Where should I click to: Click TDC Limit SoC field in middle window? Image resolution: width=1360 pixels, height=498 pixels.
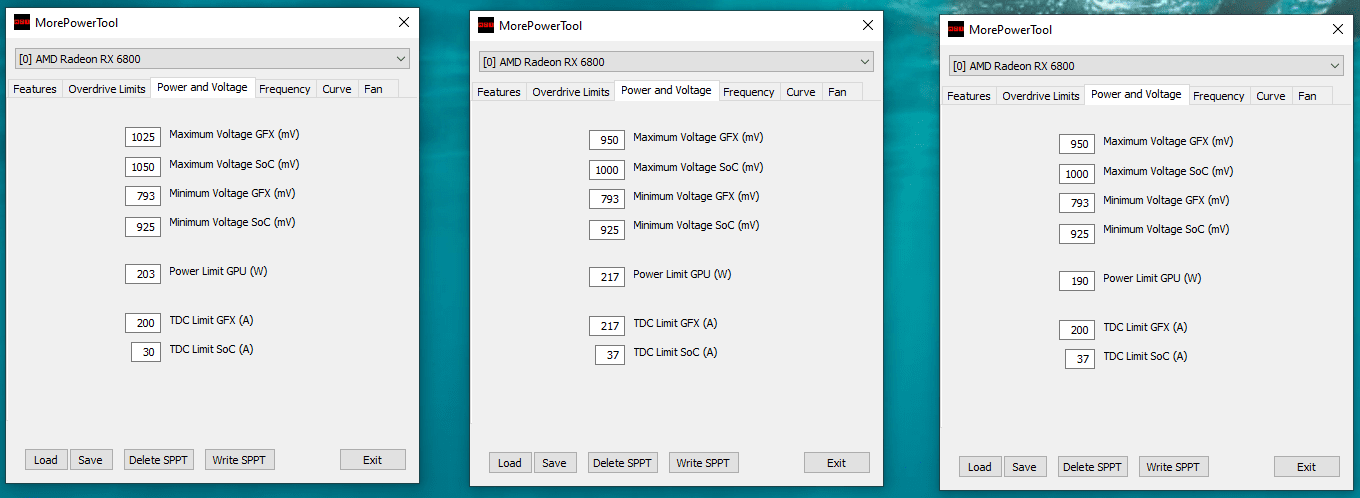(x=610, y=355)
